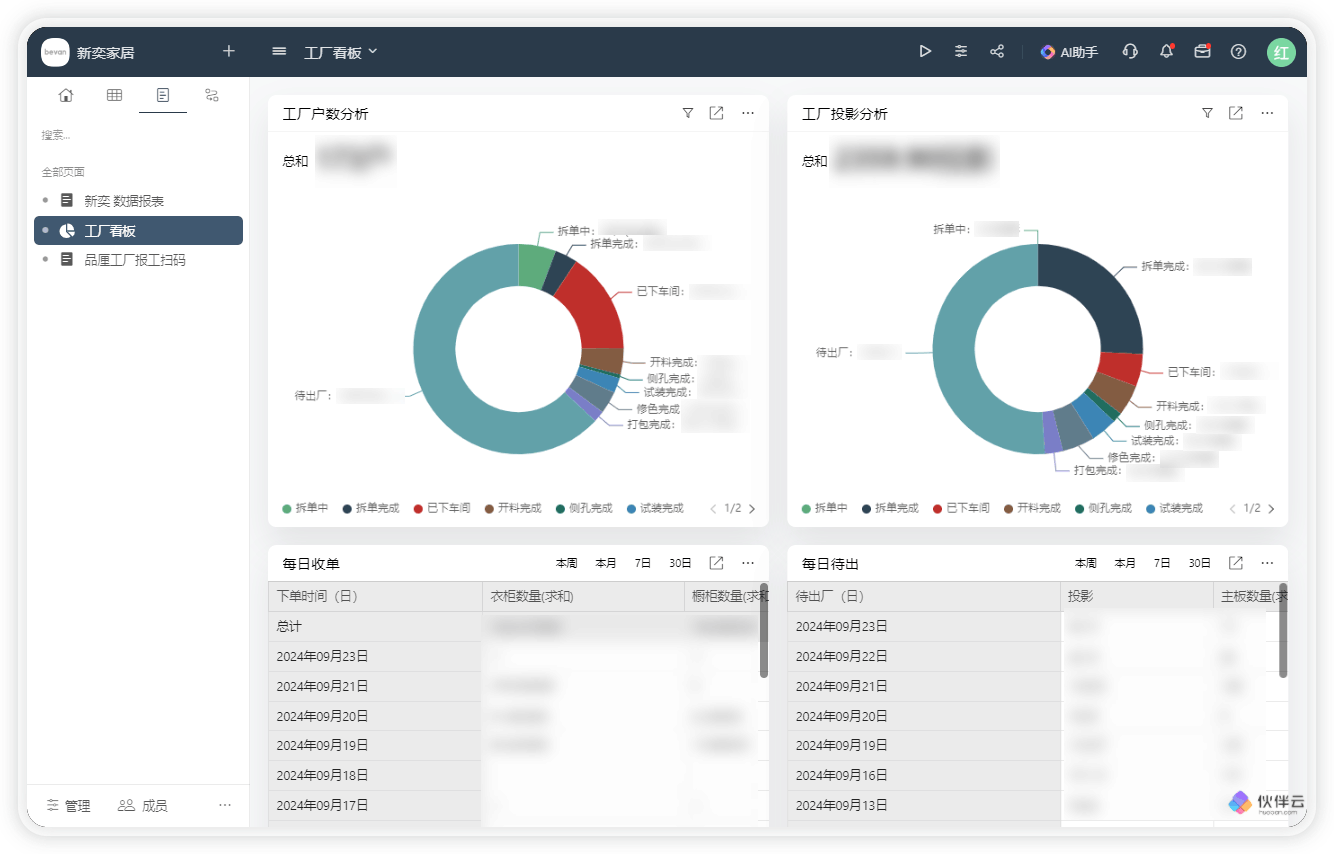
Task: Toggle 拆单完成 legend in 工厂户数分析
Action: click(x=371, y=508)
